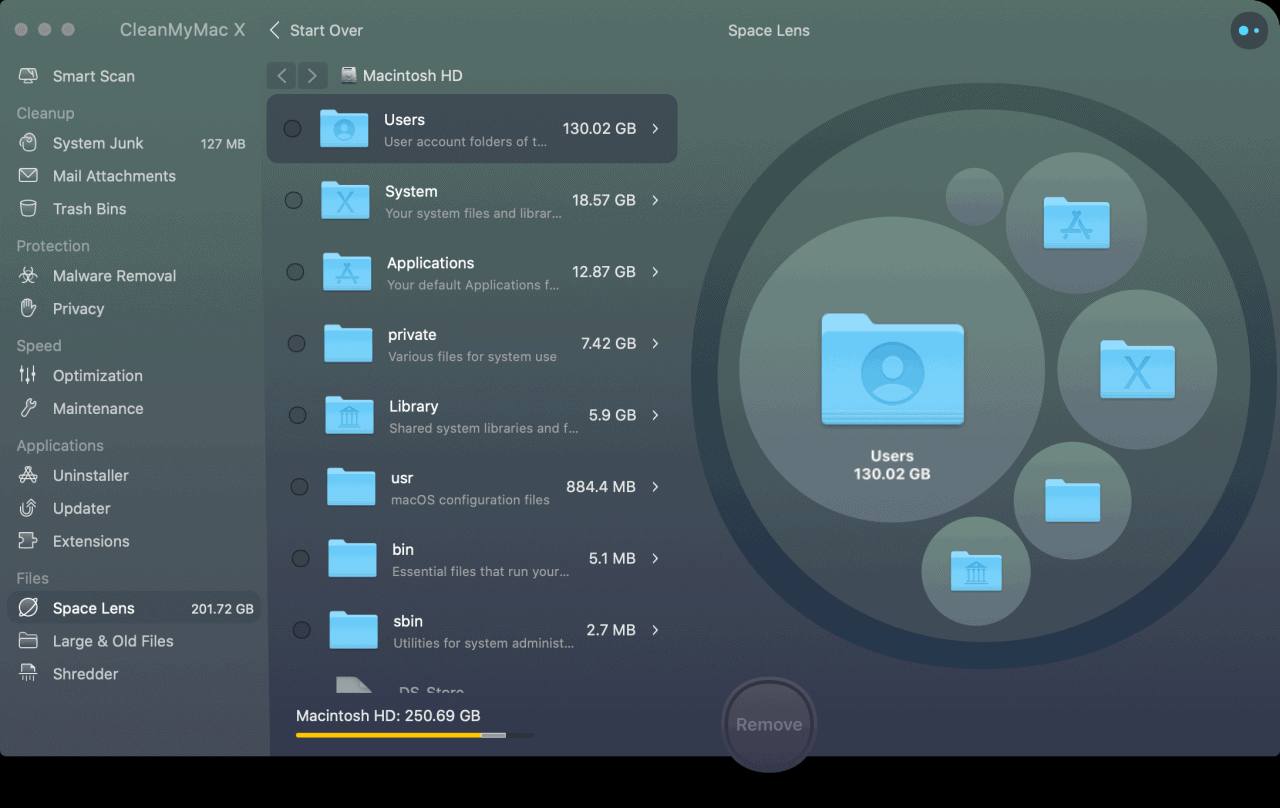The image size is (1280, 808).
Task: Click Macintosh HD breadcrumb label
Action: [412, 76]
